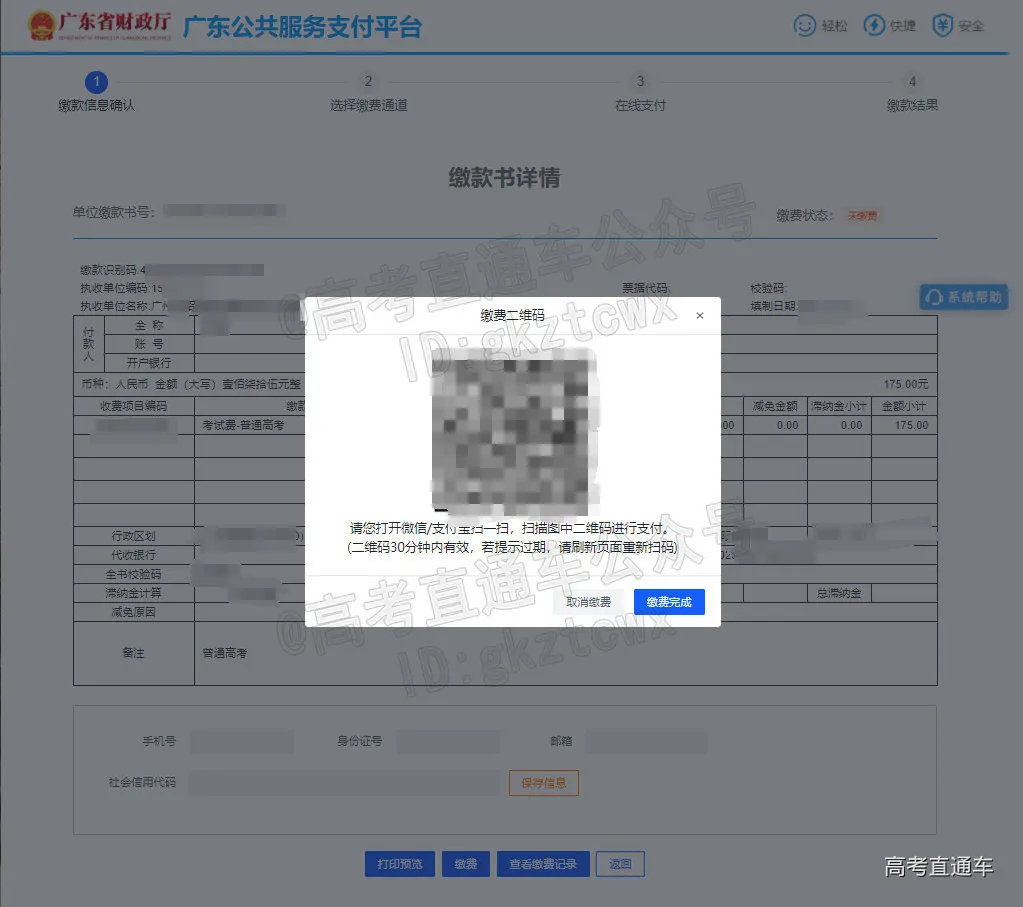Image resolution: width=1023 pixels, height=907 pixels.
Task: Select step circle 2 选择缴费通道
Action: click(368, 82)
